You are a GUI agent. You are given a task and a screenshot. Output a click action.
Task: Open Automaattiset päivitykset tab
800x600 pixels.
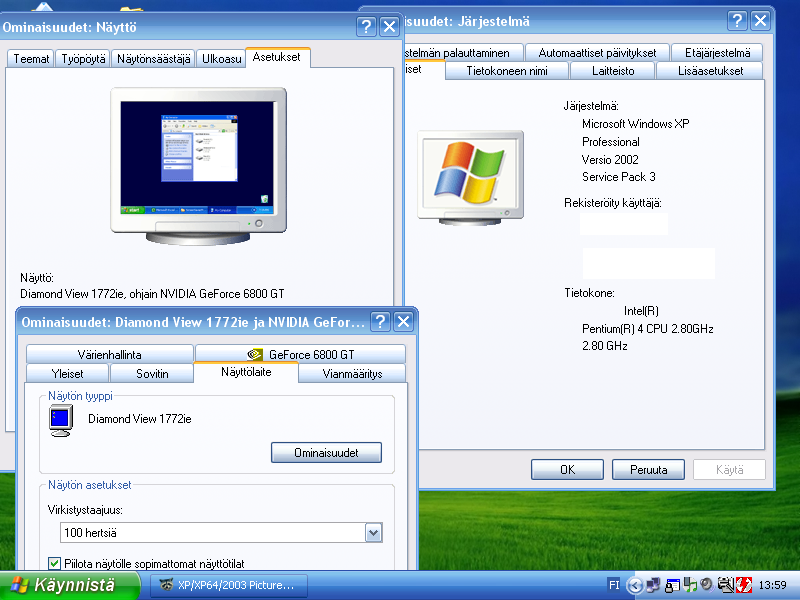(x=597, y=53)
